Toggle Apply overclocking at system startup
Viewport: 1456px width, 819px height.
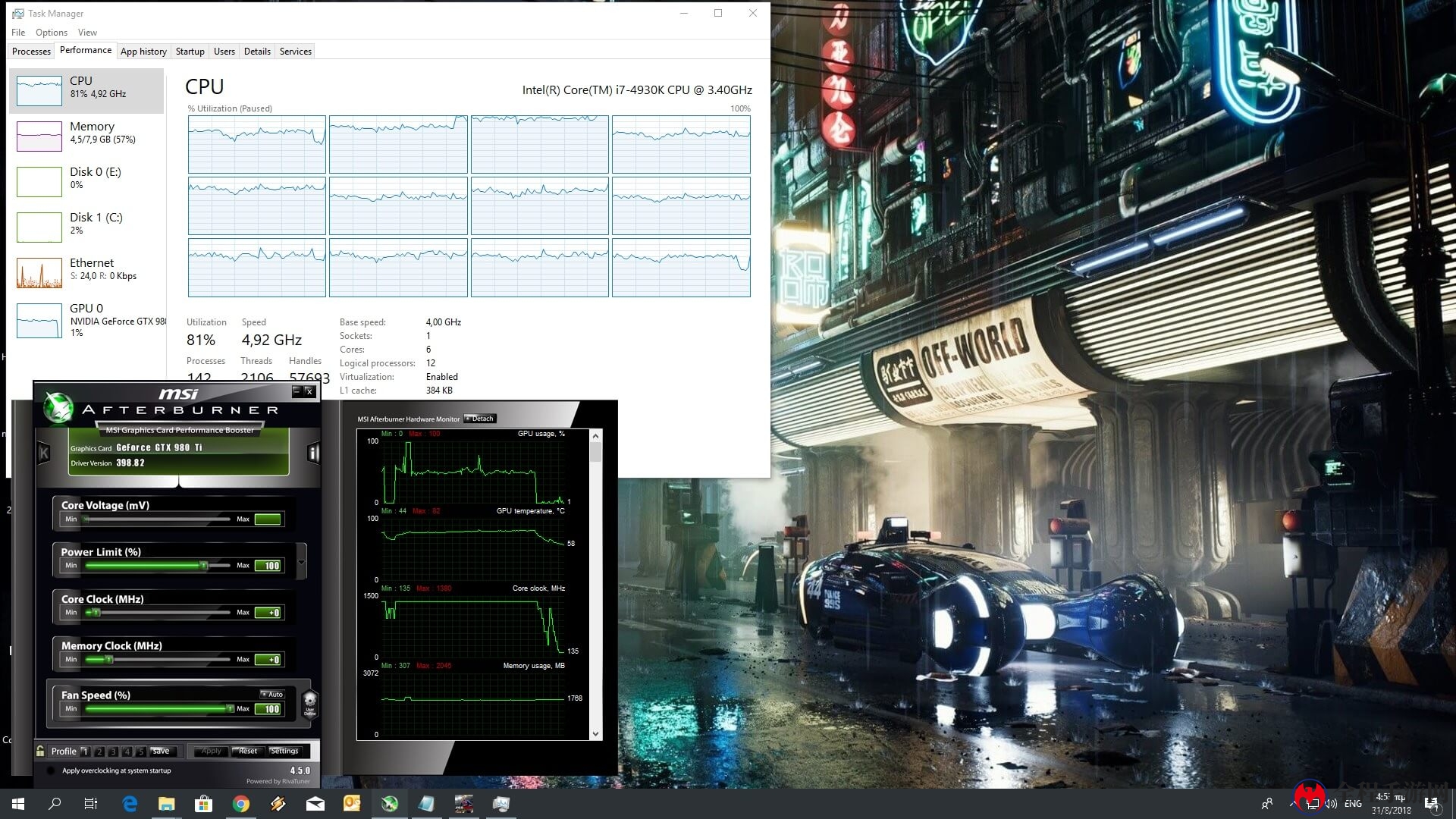point(51,770)
